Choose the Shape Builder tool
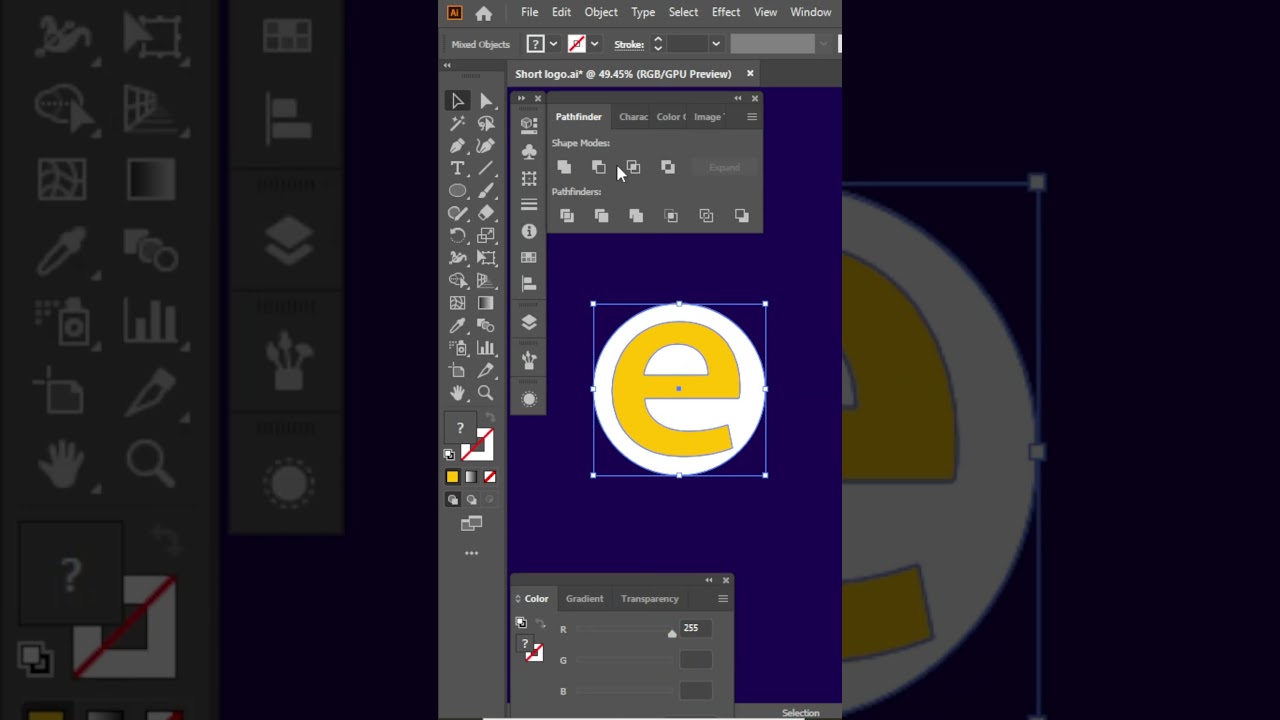Viewport: 1280px width, 720px height. [x=458, y=281]
